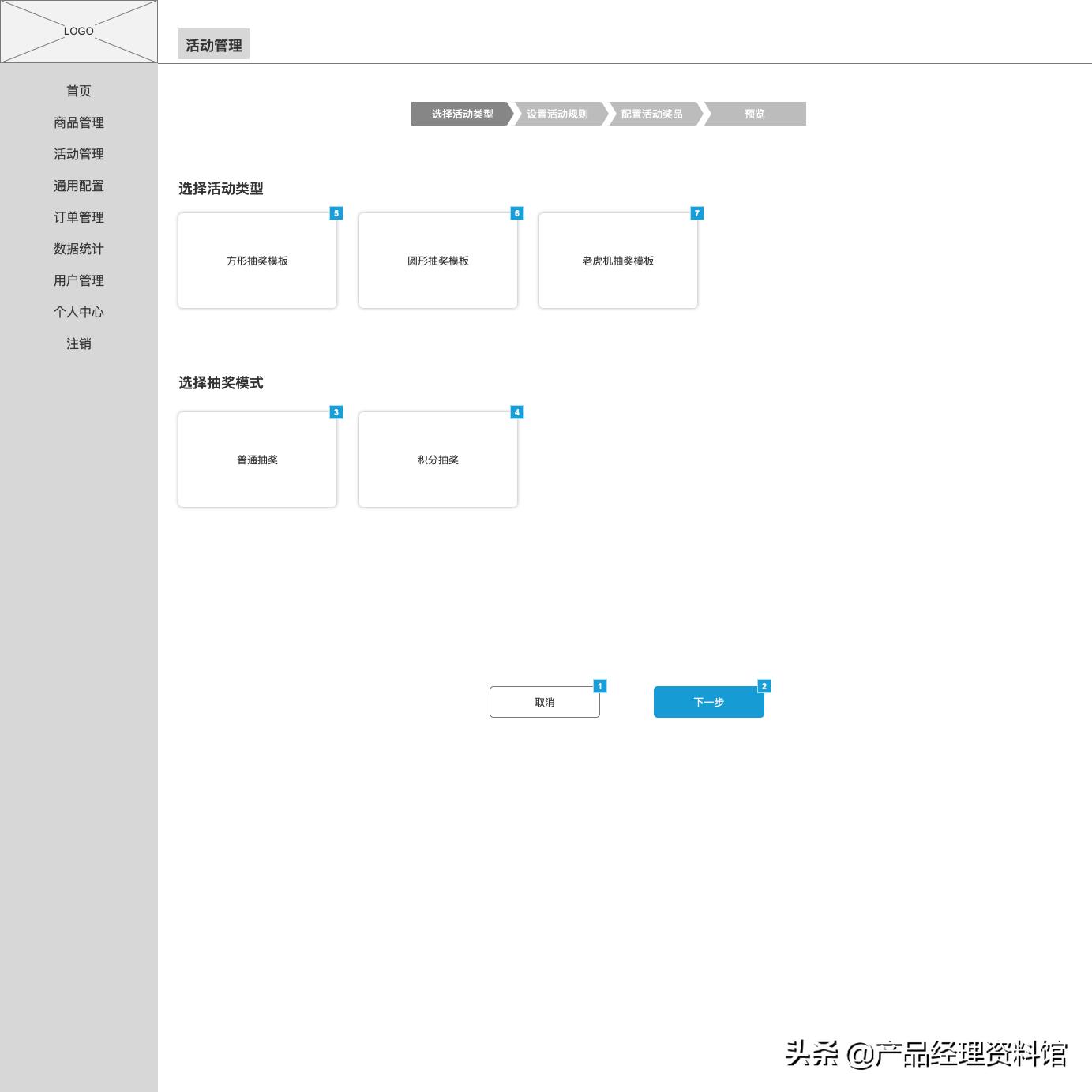Open the 数据统计 page
The width and height of the screenshot is (1092, 1092).
pyautogui.click(x=78, y=249)
